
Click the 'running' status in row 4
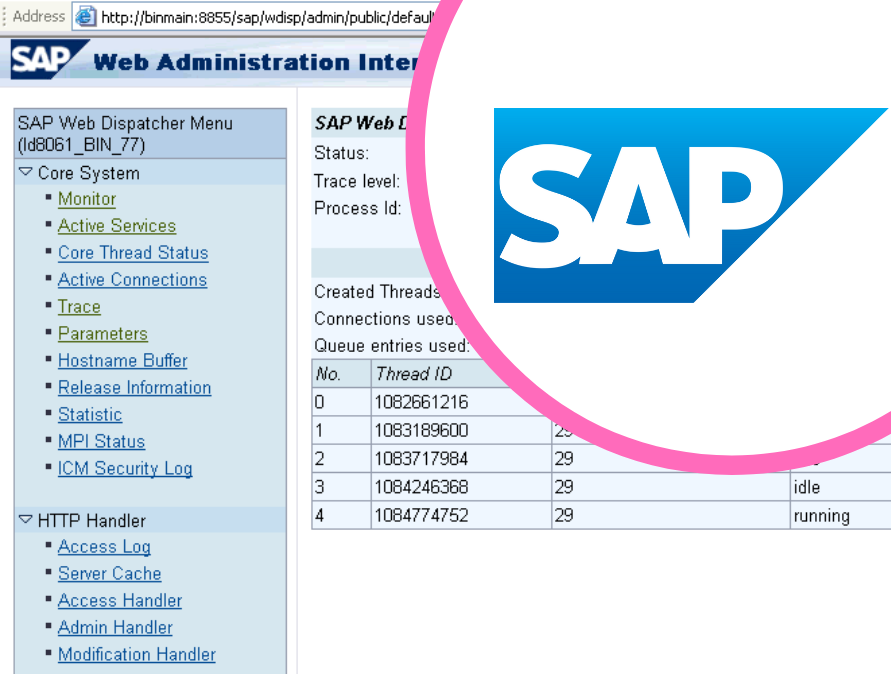pyautogui.click(x=822, y=516)
